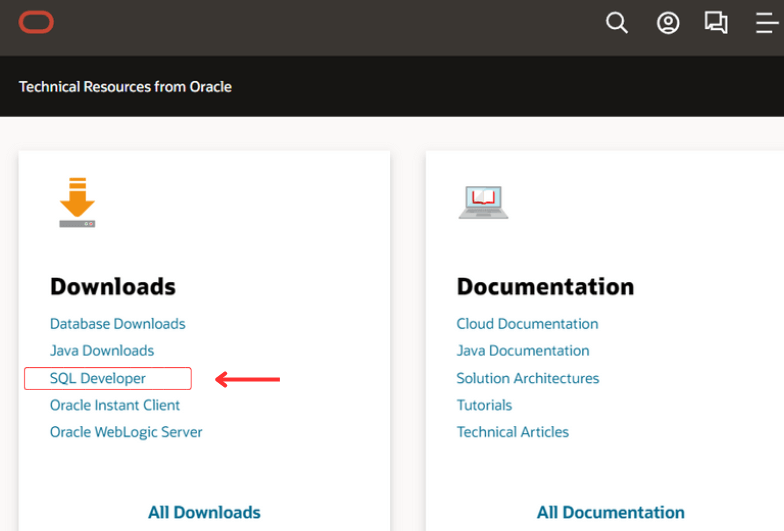Open Java Documentation link
Image resolution: width=784 pixels, height=531 pixels.
click(522, 350)
